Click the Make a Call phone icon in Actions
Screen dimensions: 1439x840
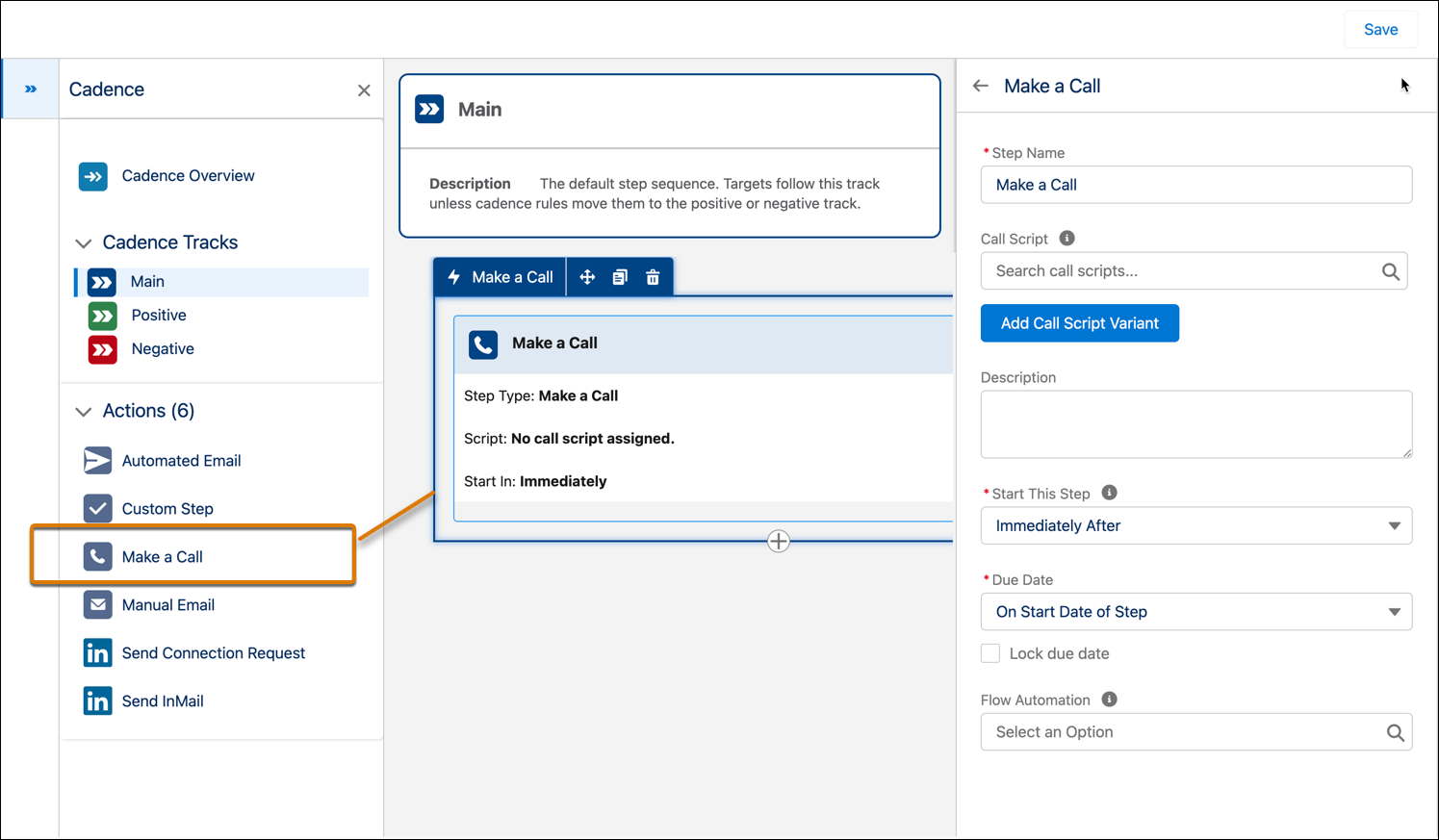97,557
